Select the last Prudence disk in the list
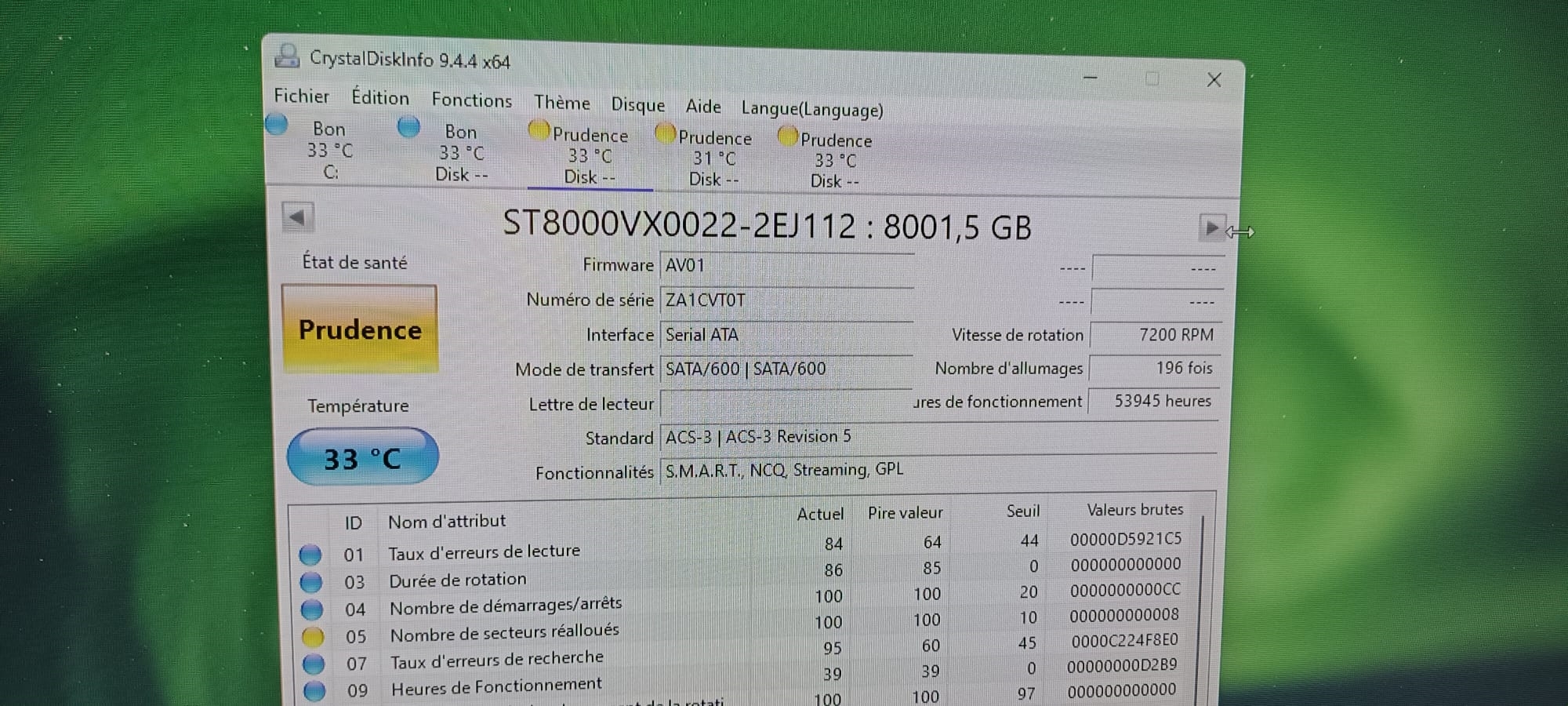This screenshot has width=1568, height=706. click(x=834, y=161)
